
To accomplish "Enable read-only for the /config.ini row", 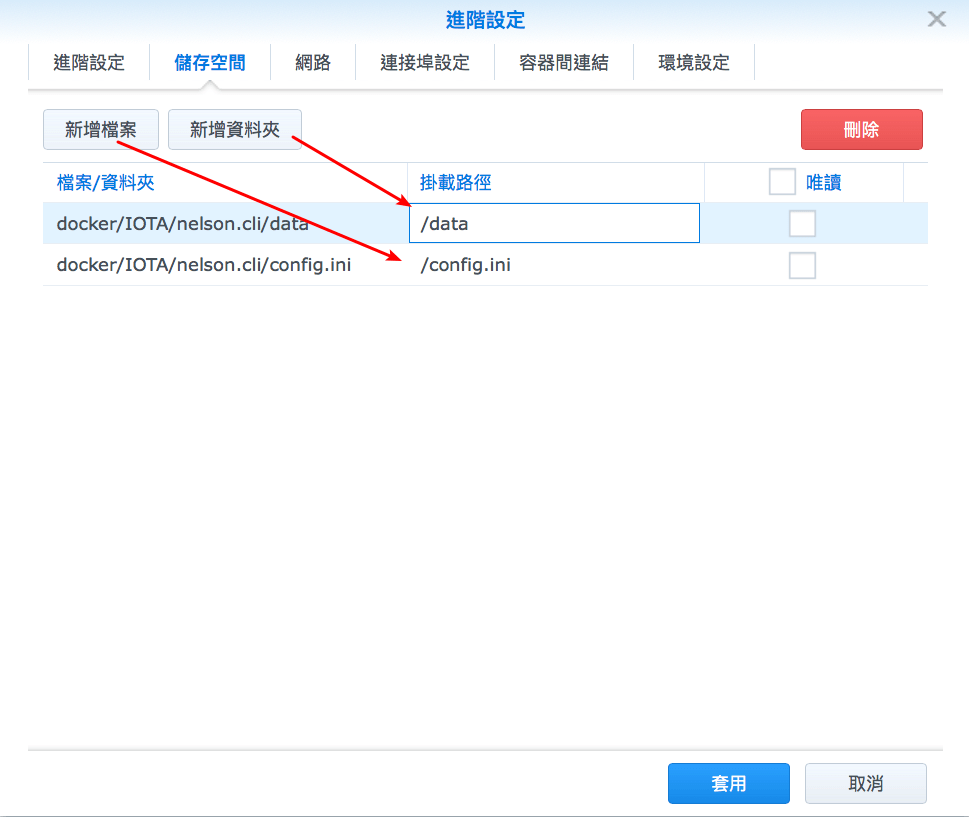I will pyautogui.click(x=802, y=265).
